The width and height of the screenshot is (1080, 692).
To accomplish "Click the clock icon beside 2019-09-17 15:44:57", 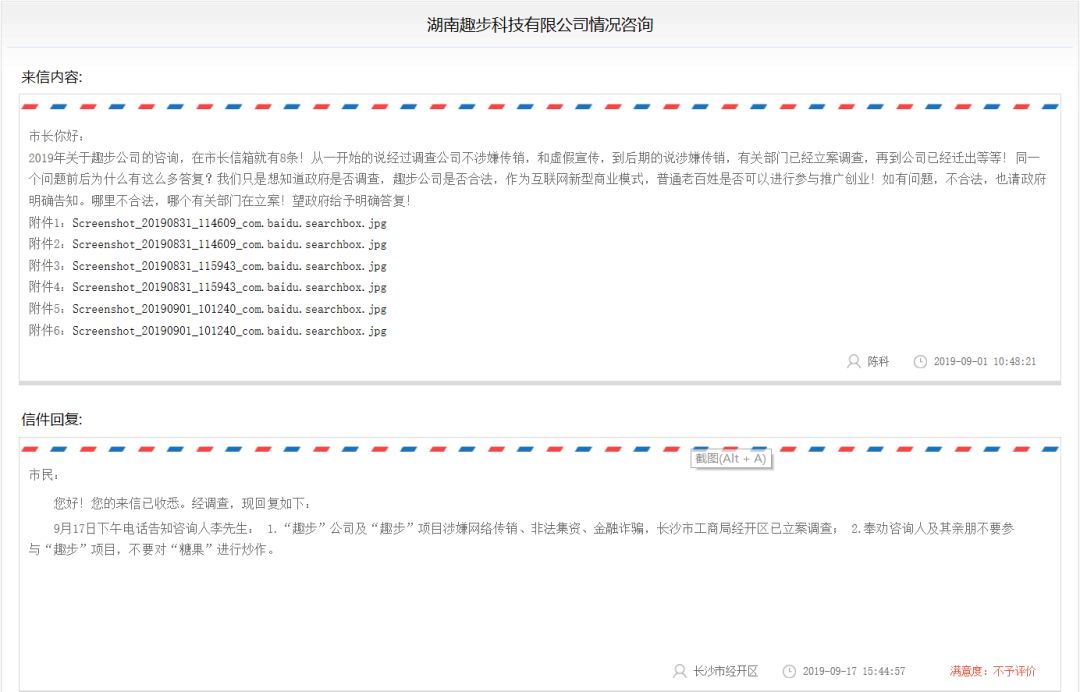I will point(789,671).
